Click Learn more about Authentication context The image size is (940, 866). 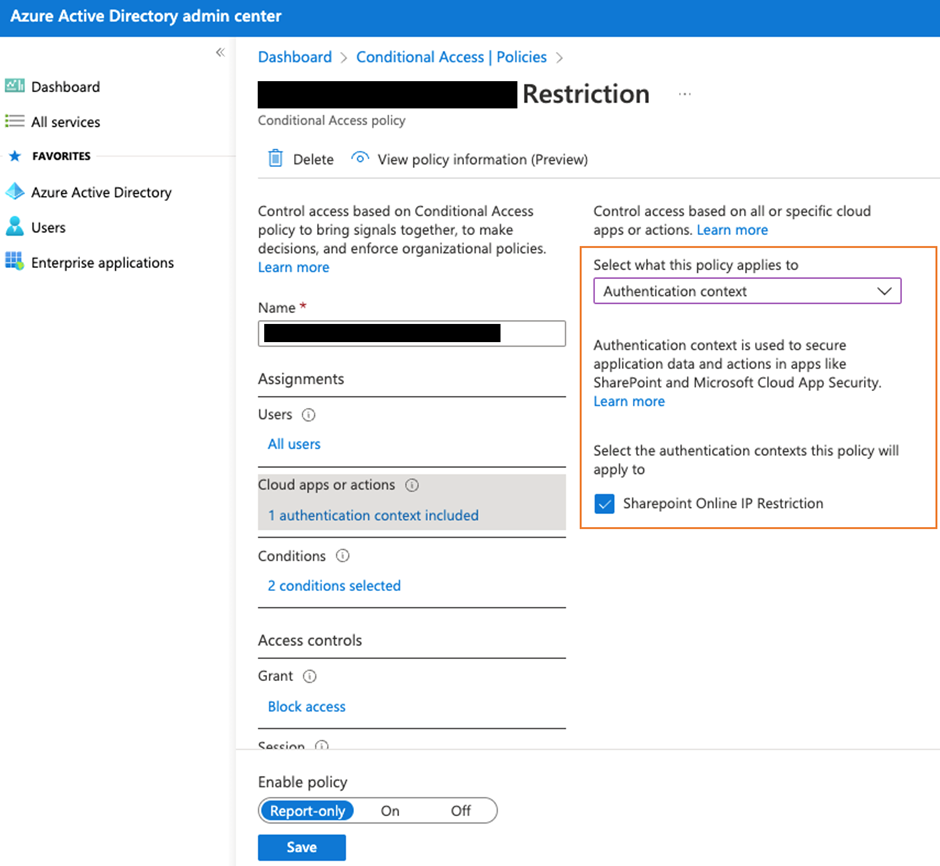[629, 402]
